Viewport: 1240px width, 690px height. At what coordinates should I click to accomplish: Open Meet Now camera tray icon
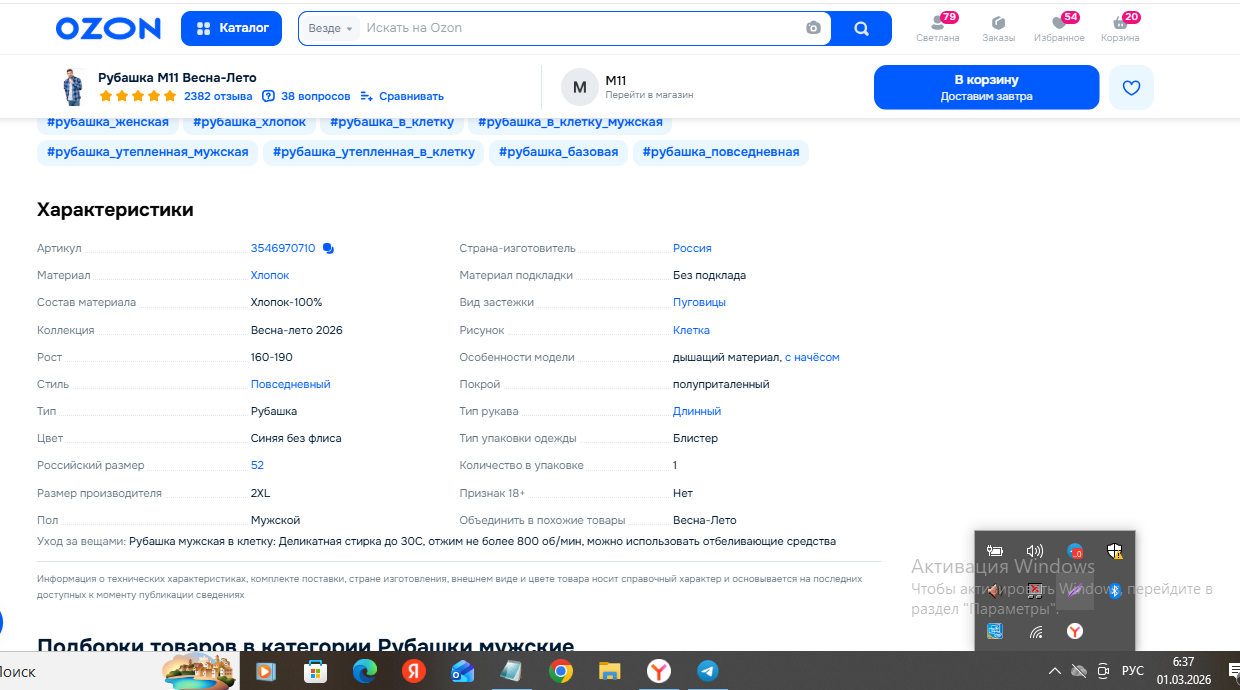[1104, 671]
